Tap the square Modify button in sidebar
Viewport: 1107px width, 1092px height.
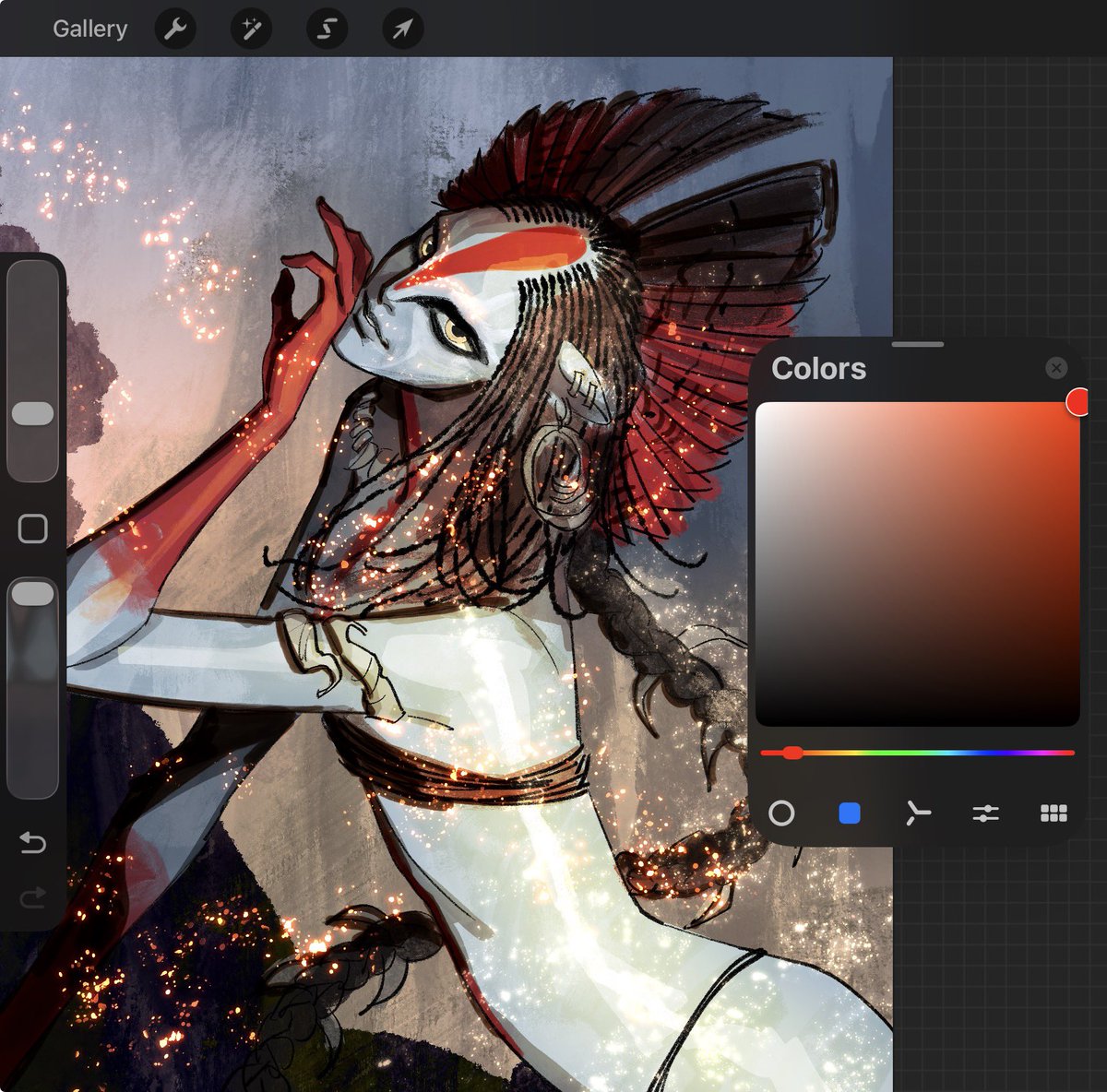32,528
